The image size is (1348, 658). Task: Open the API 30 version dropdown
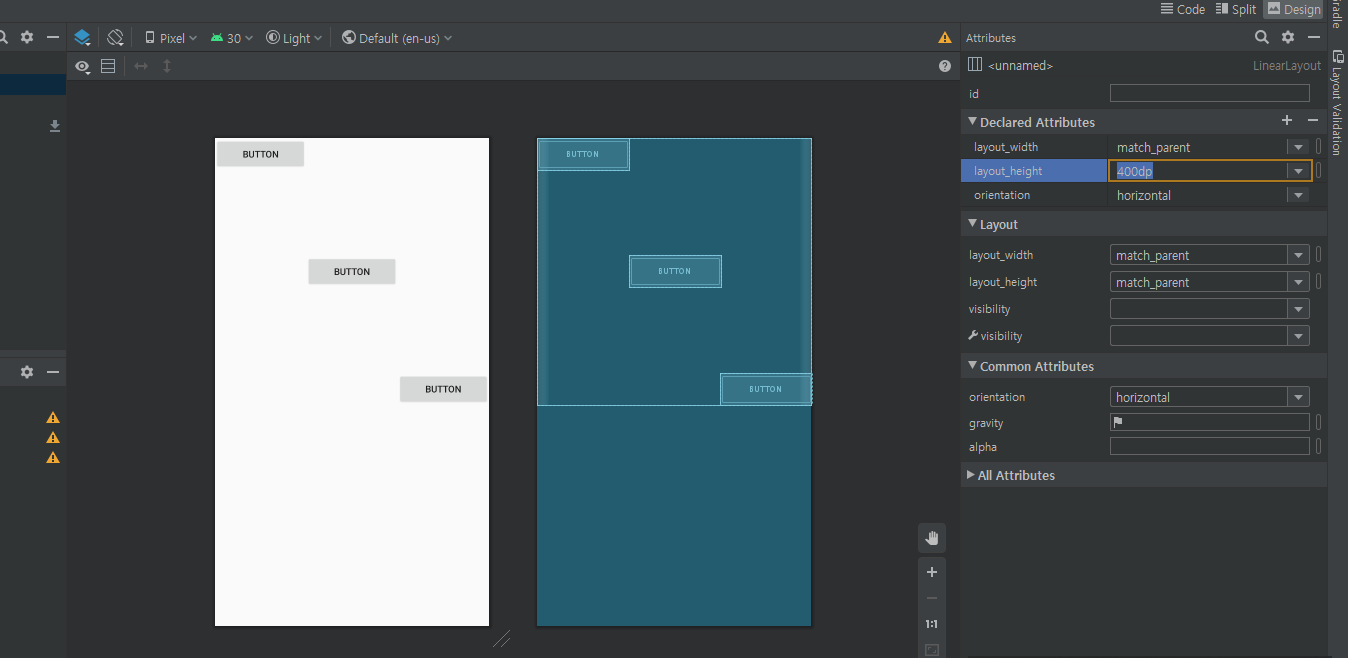[232, 38]
